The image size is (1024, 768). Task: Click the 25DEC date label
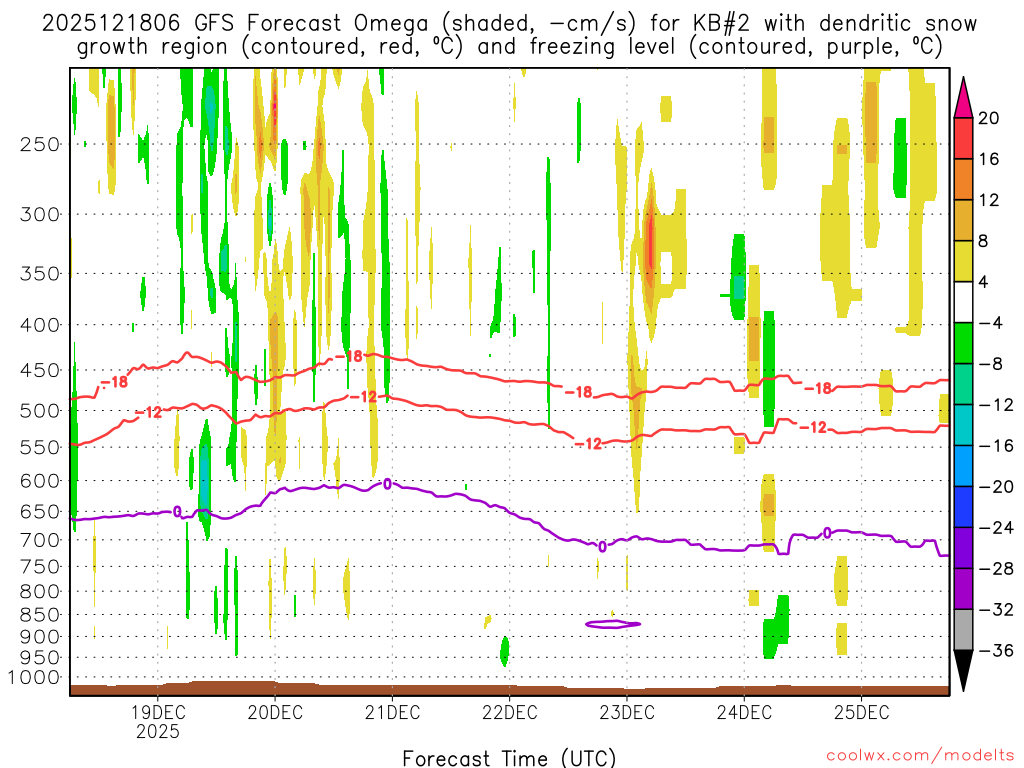pos(861,712)
